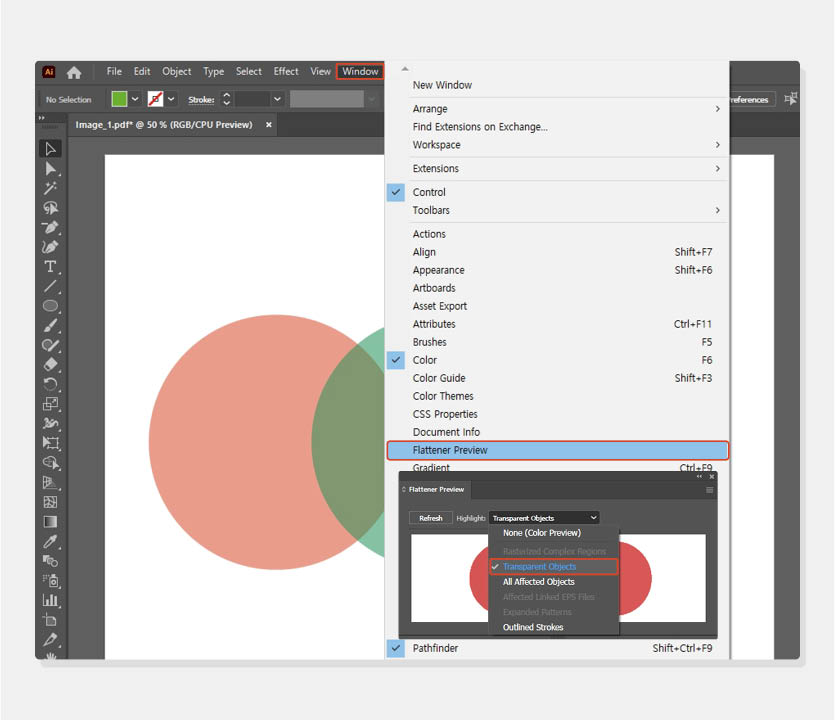The width and height of the screenshot is (835, 720).
Task: Open the Object menu
Action: (x=176, y=71)
